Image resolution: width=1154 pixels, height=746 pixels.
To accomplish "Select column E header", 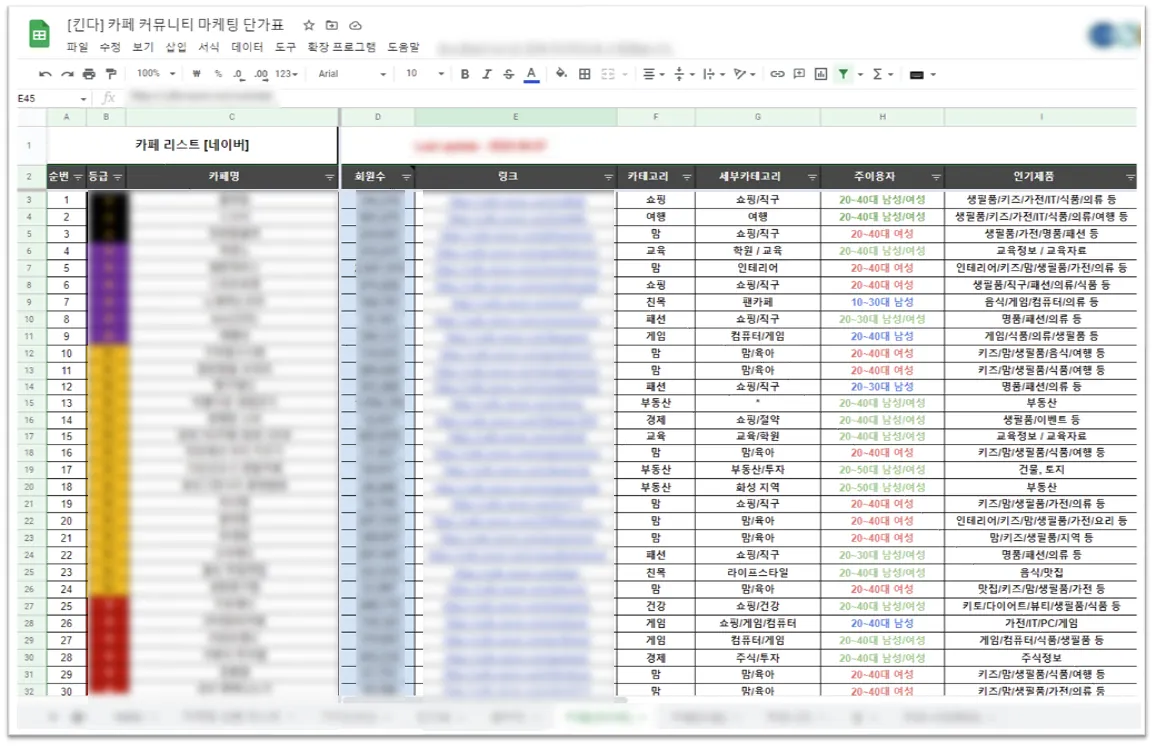I will pyautogui.click(x=515, y=117).
